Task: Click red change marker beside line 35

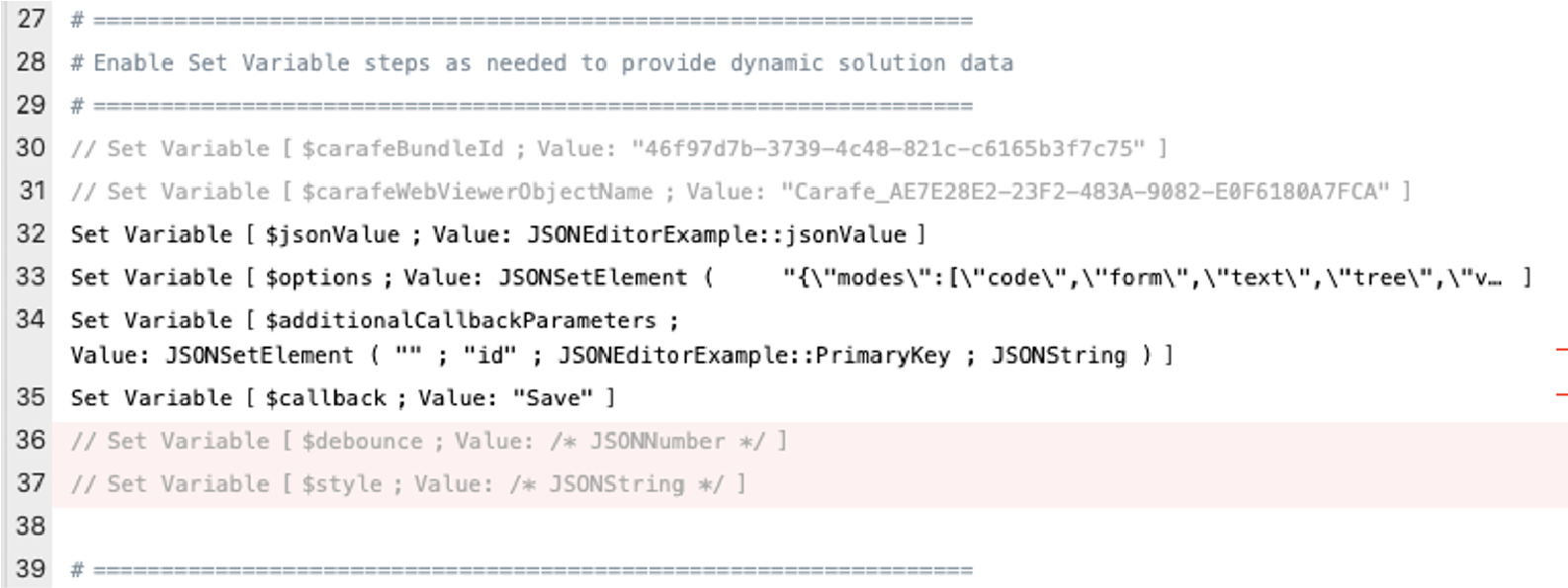Action: pyautogui.click(x=1561, y=394)
